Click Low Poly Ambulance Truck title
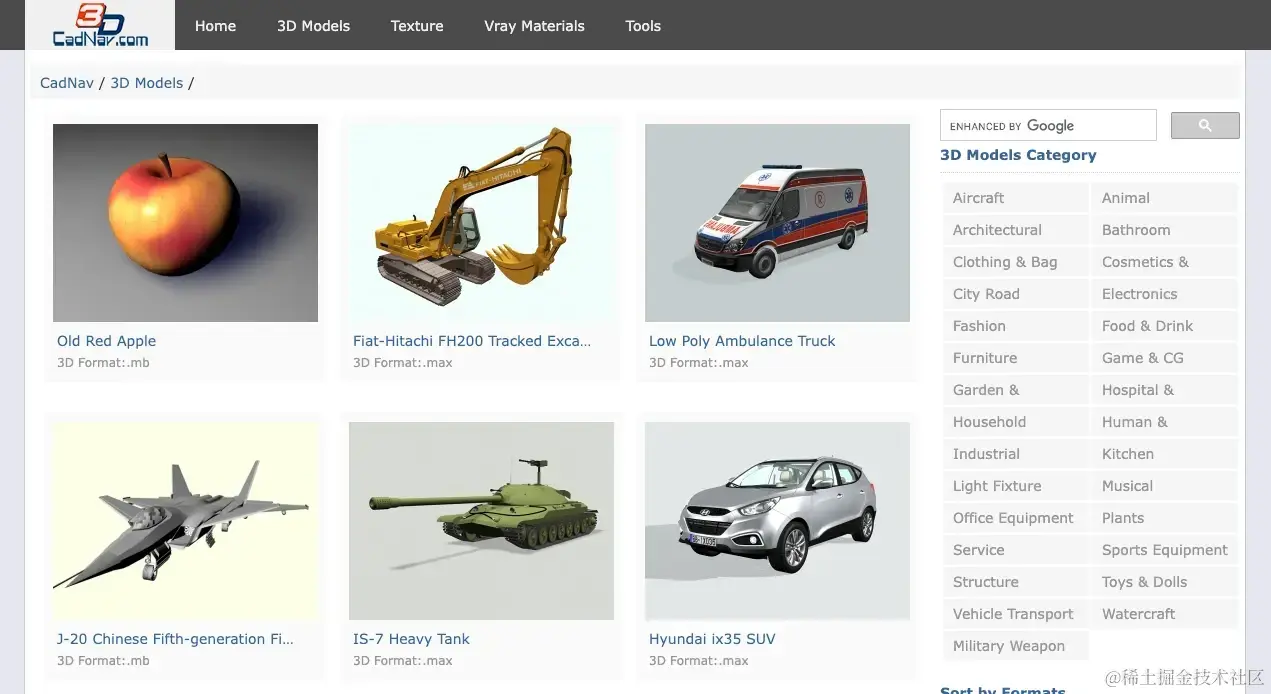 pos(742,341)
